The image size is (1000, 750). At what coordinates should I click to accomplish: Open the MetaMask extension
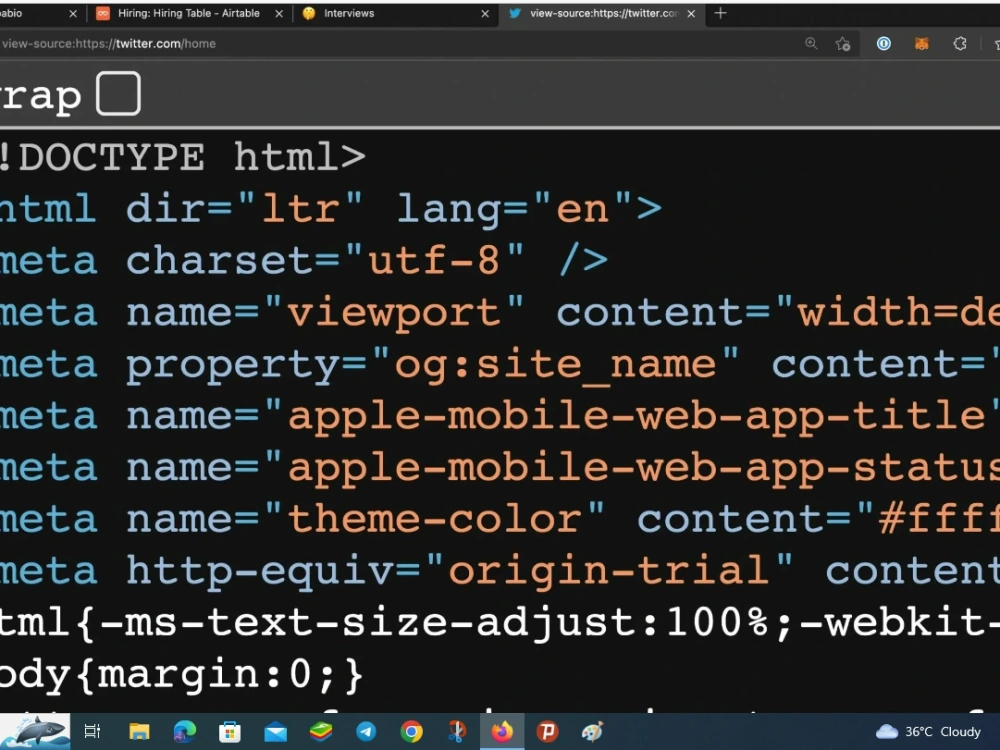point(920,44)
